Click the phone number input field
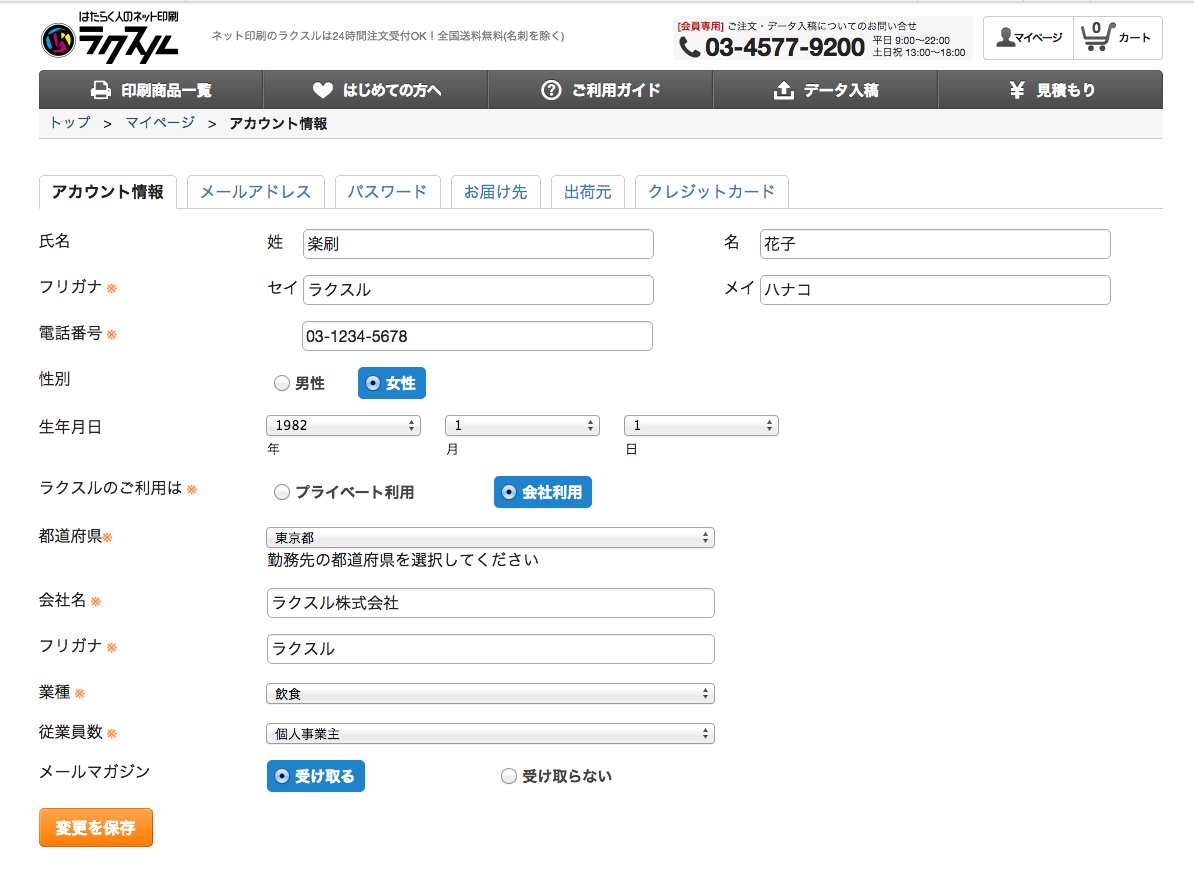Screen dimensions: 1194x877 (477, 336)
